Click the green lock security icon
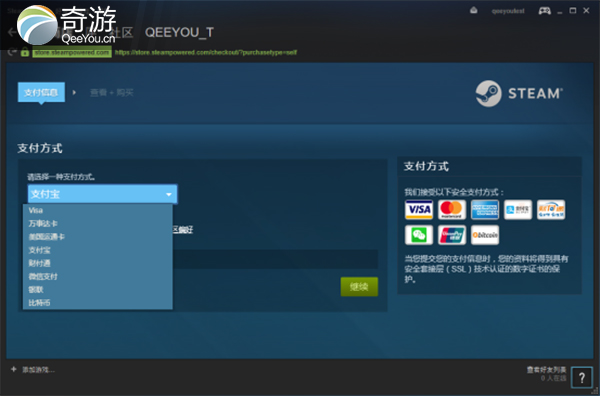The width and height of the screenshot is (600, 396). 25,52
